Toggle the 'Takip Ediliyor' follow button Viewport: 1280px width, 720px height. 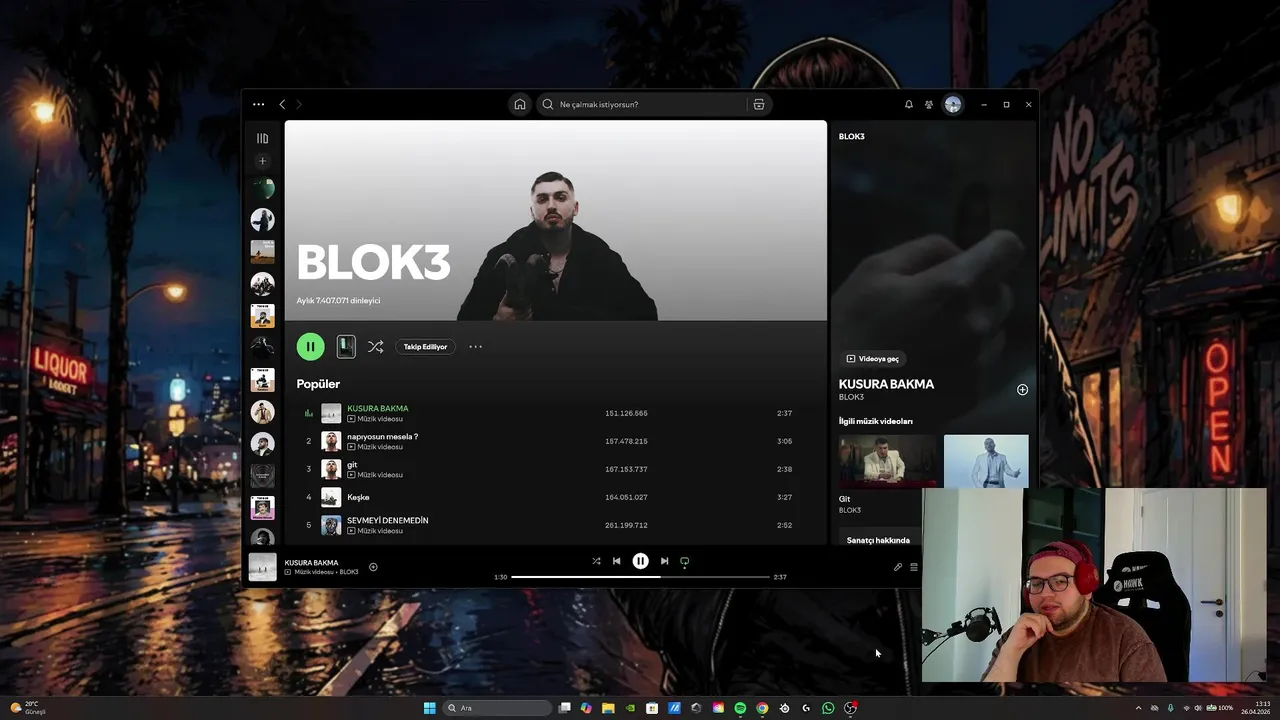(x=425, y=347)
